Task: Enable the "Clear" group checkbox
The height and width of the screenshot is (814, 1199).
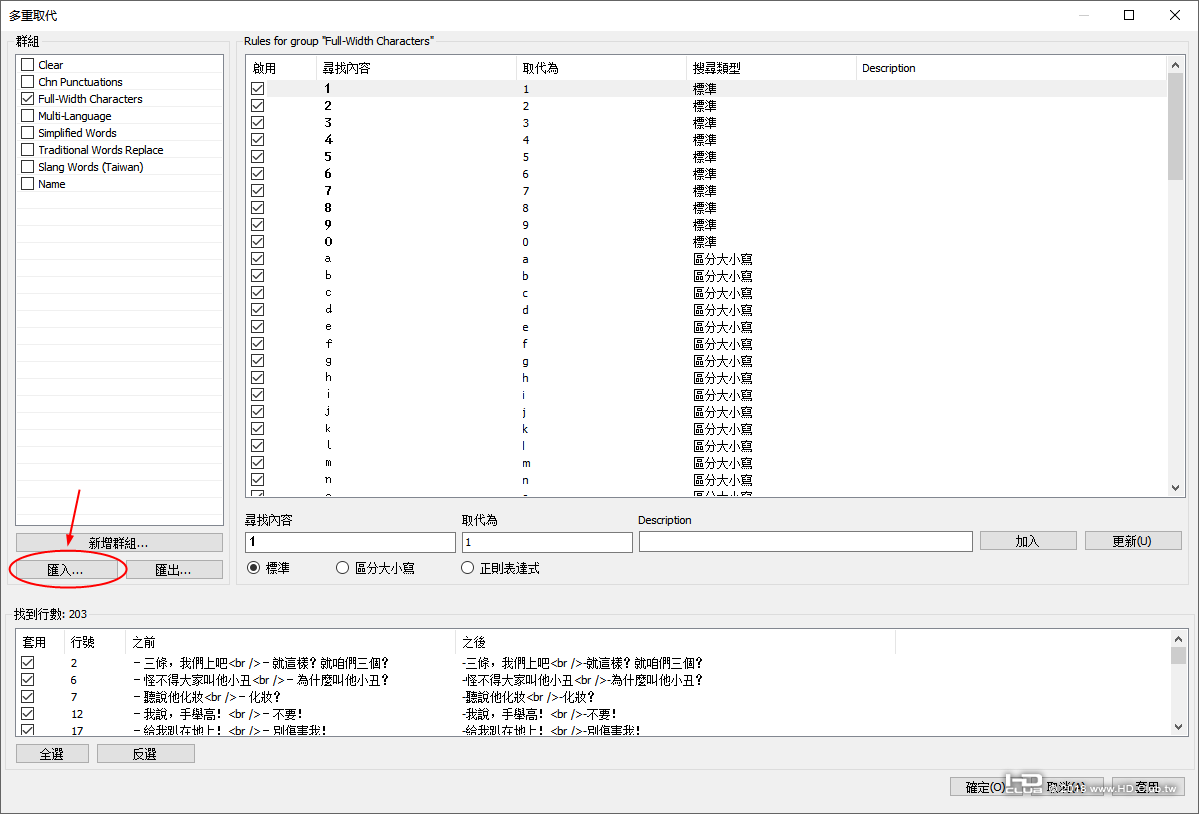Action: 28,64
